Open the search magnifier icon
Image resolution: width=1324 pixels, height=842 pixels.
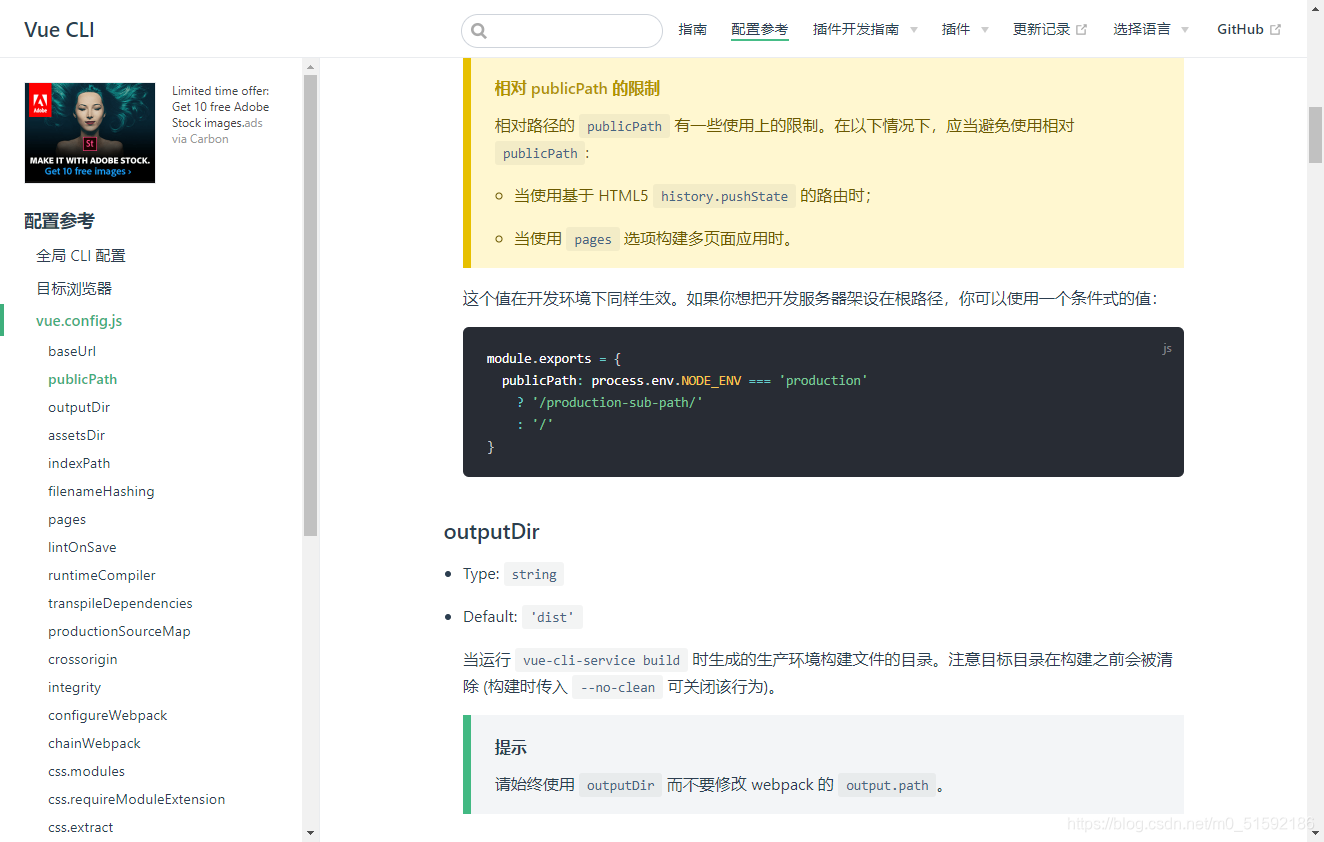[477, 30]
